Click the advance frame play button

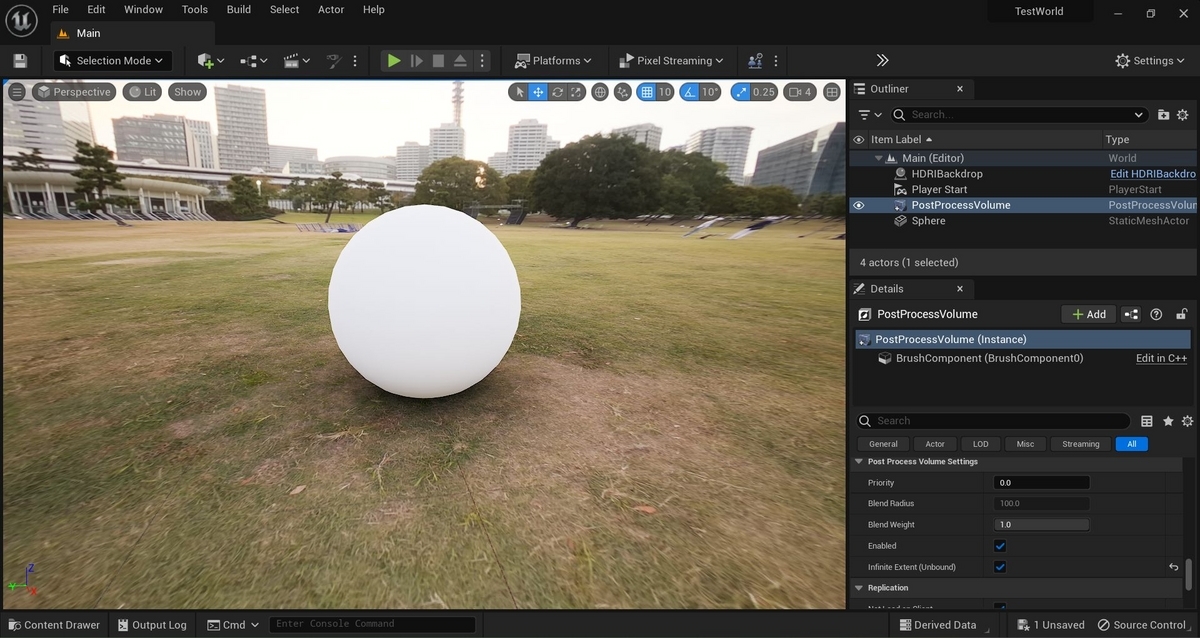pos(417,61)
